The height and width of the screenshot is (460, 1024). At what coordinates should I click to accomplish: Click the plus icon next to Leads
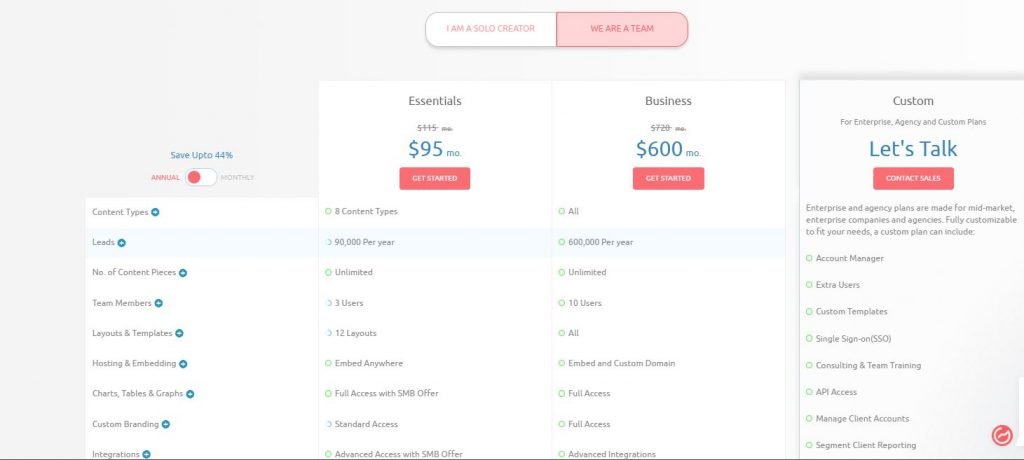coord(121,243)
